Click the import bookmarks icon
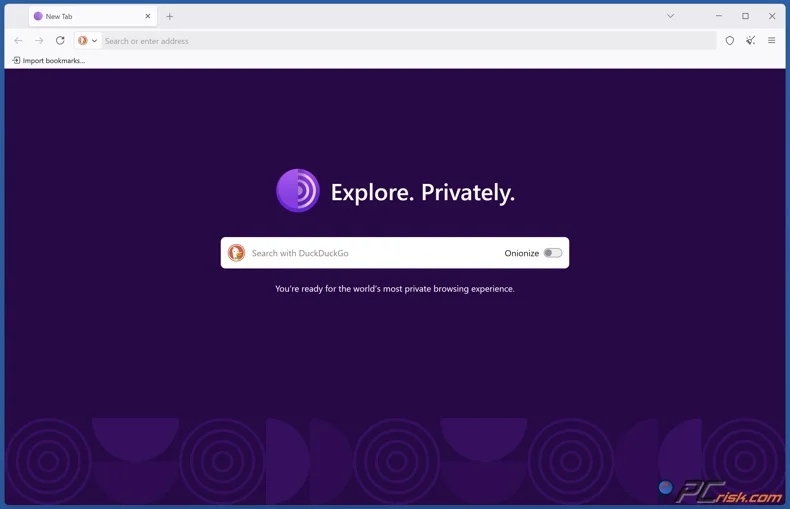790x509 pixels. (x=16, y=61)
